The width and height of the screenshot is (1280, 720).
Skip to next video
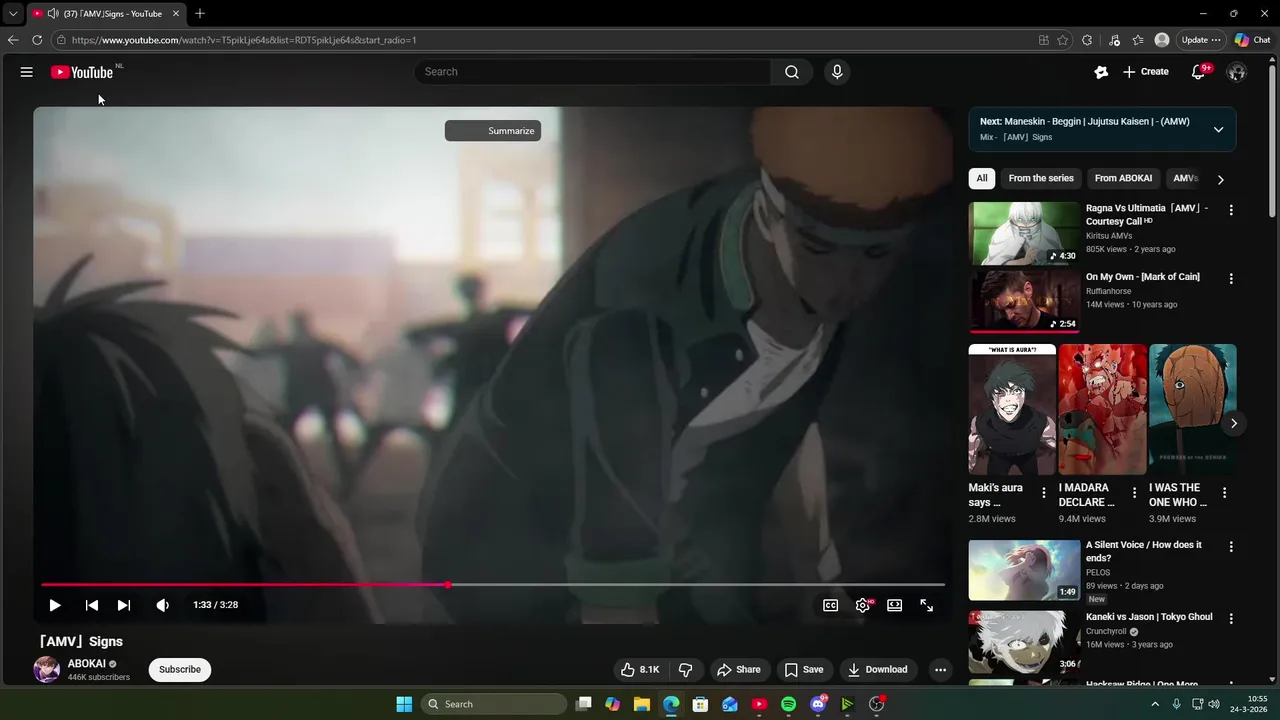[124, 605]
